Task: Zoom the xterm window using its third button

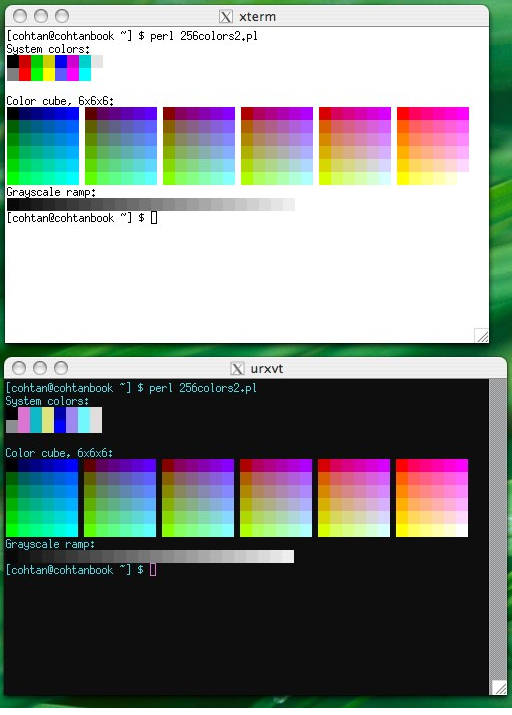Action: (x=62, y=16)
